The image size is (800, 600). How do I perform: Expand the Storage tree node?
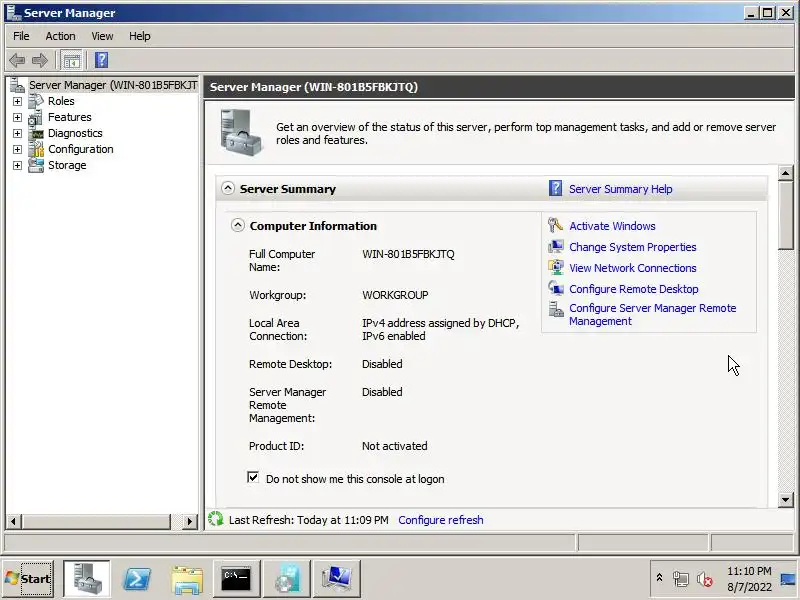point(17,165)
